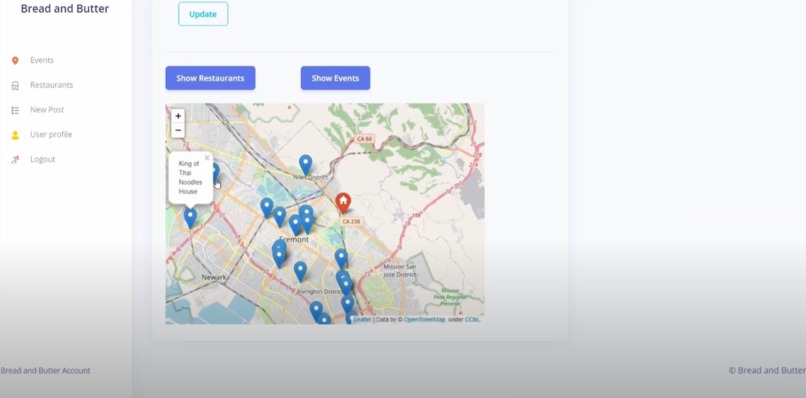The height and width of the screenshot is (398, 806).
Task: Click the marker below the King of Thai popup
Action: pos(190,218)
